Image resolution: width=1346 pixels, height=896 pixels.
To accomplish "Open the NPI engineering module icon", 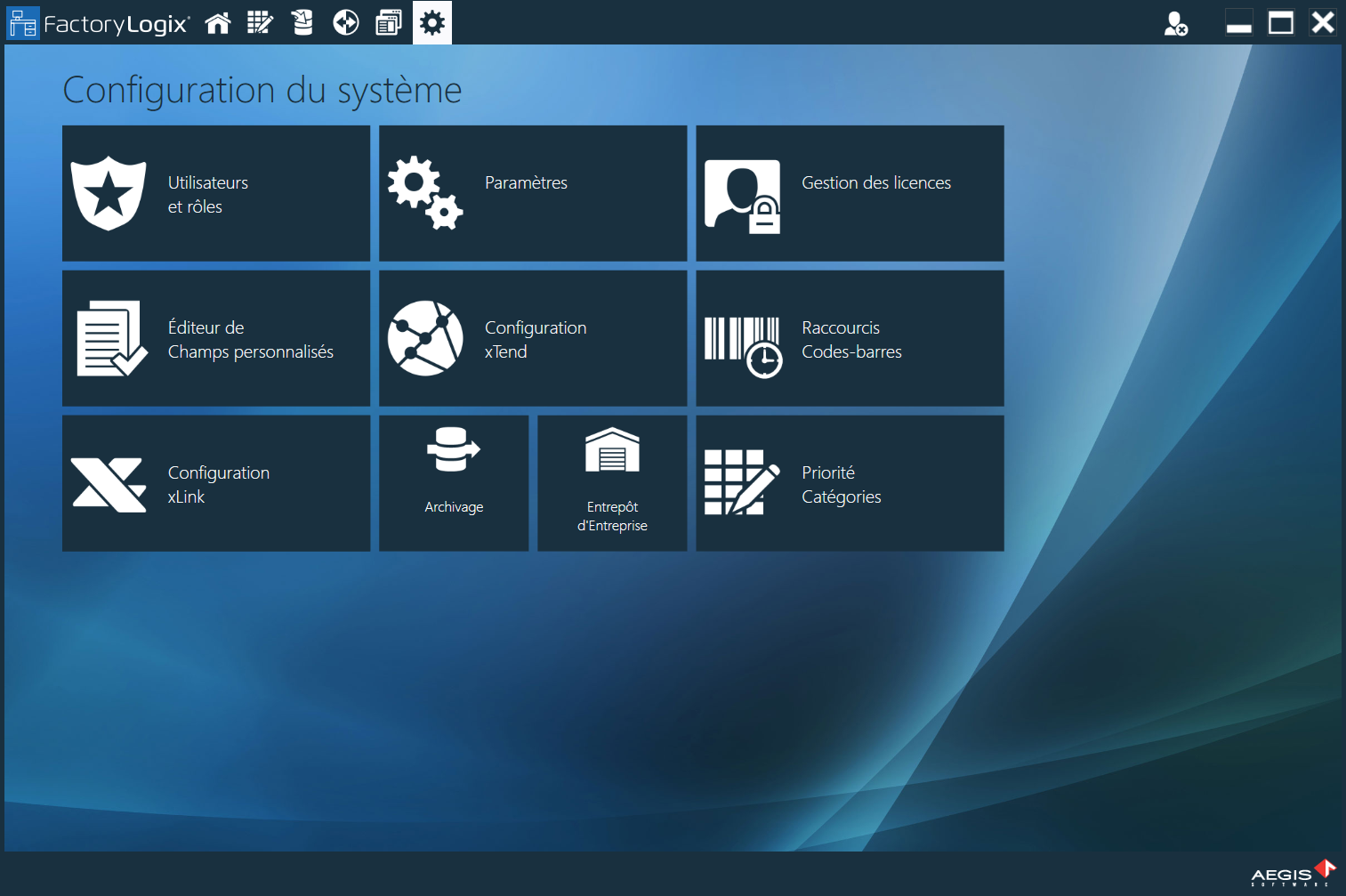I will (x=260, y=22).
